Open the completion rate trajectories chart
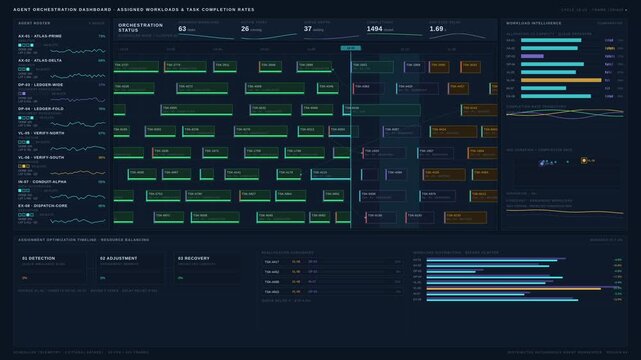The width and height of the screenshot is (641, 360). tap(565, 114)
